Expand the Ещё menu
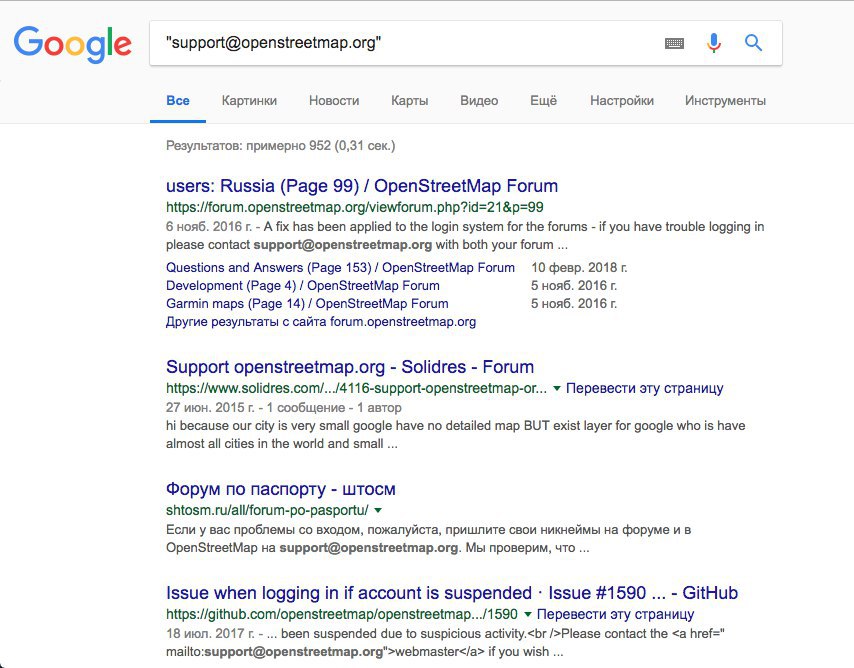This screenshot has height=668, width=854. tap(544, 101)
